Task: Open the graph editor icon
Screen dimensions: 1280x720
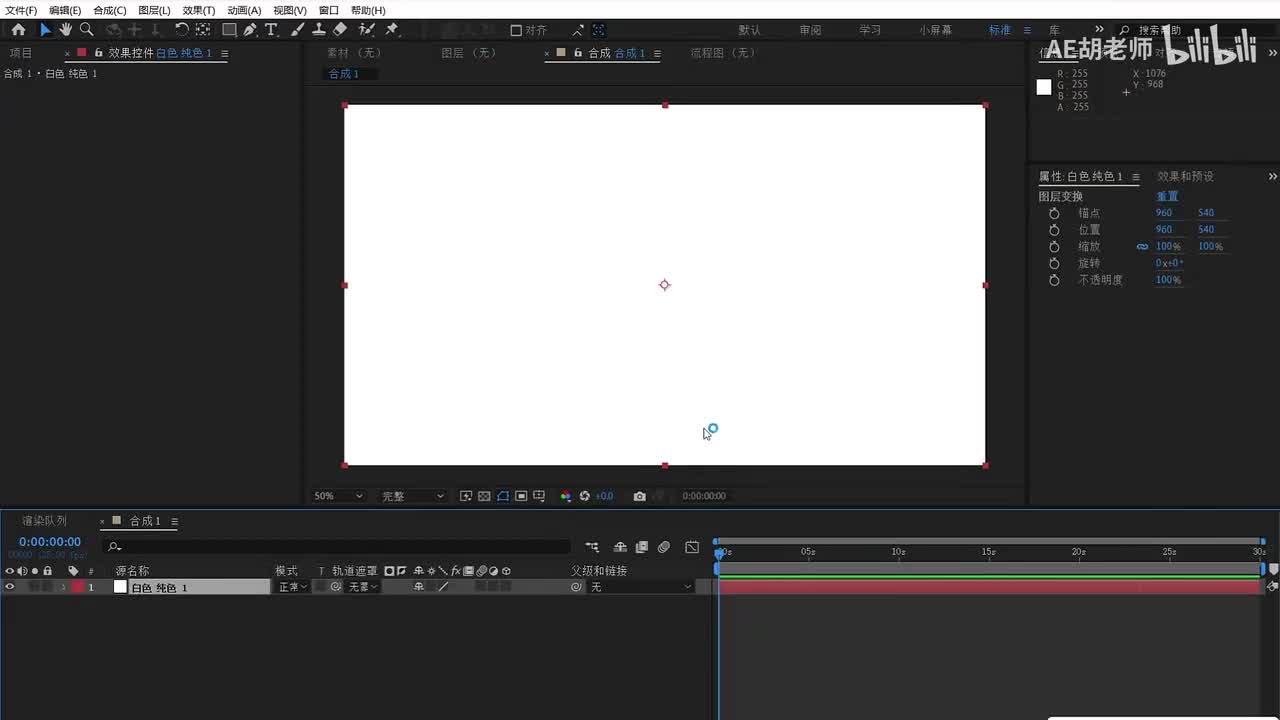Action: [692, 547]
